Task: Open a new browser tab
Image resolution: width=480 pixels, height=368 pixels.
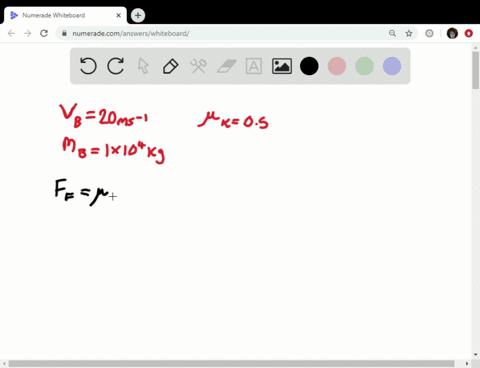Action: coord(138,15)
